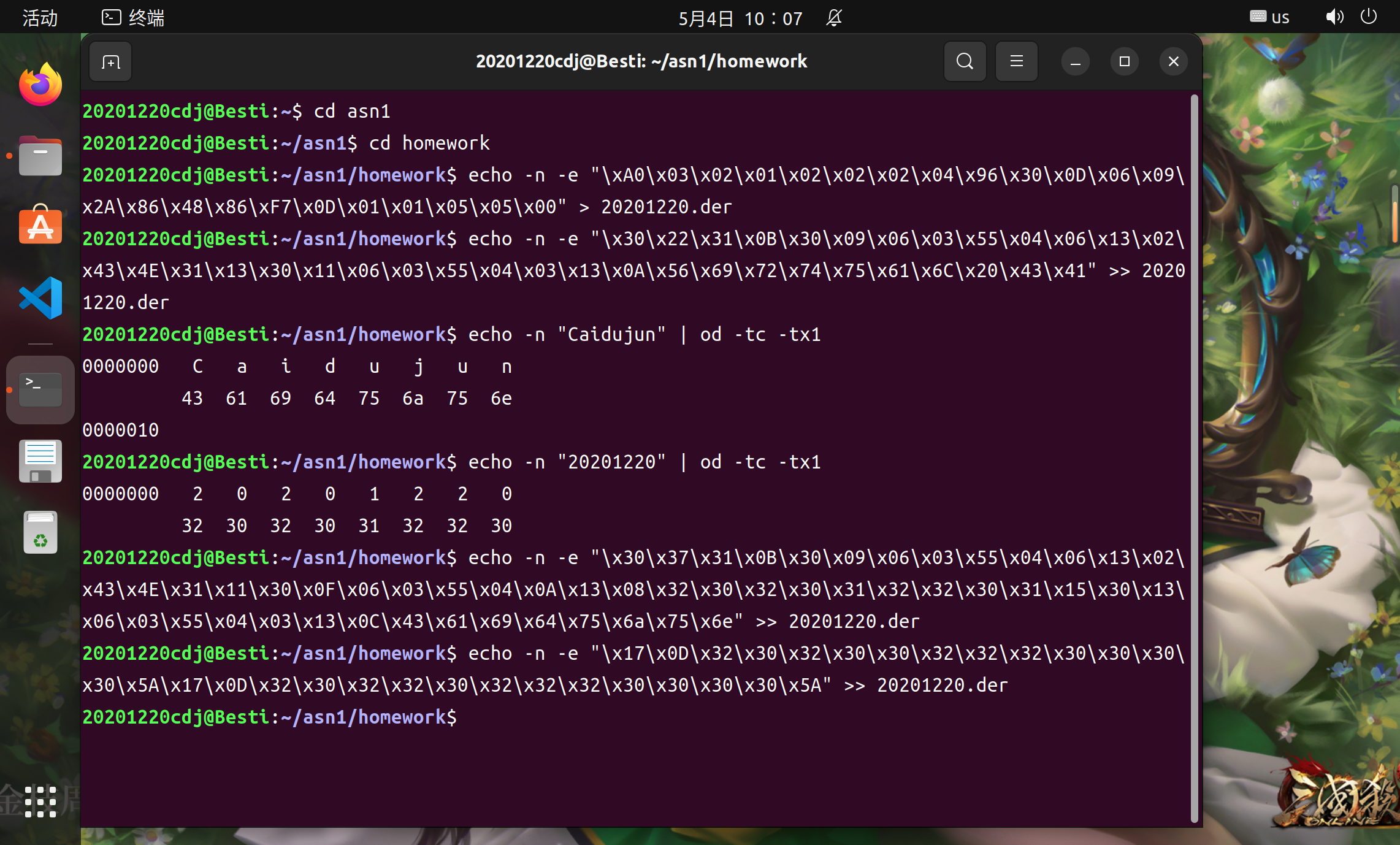Close the terminal window

click(x=1173, y=61)
